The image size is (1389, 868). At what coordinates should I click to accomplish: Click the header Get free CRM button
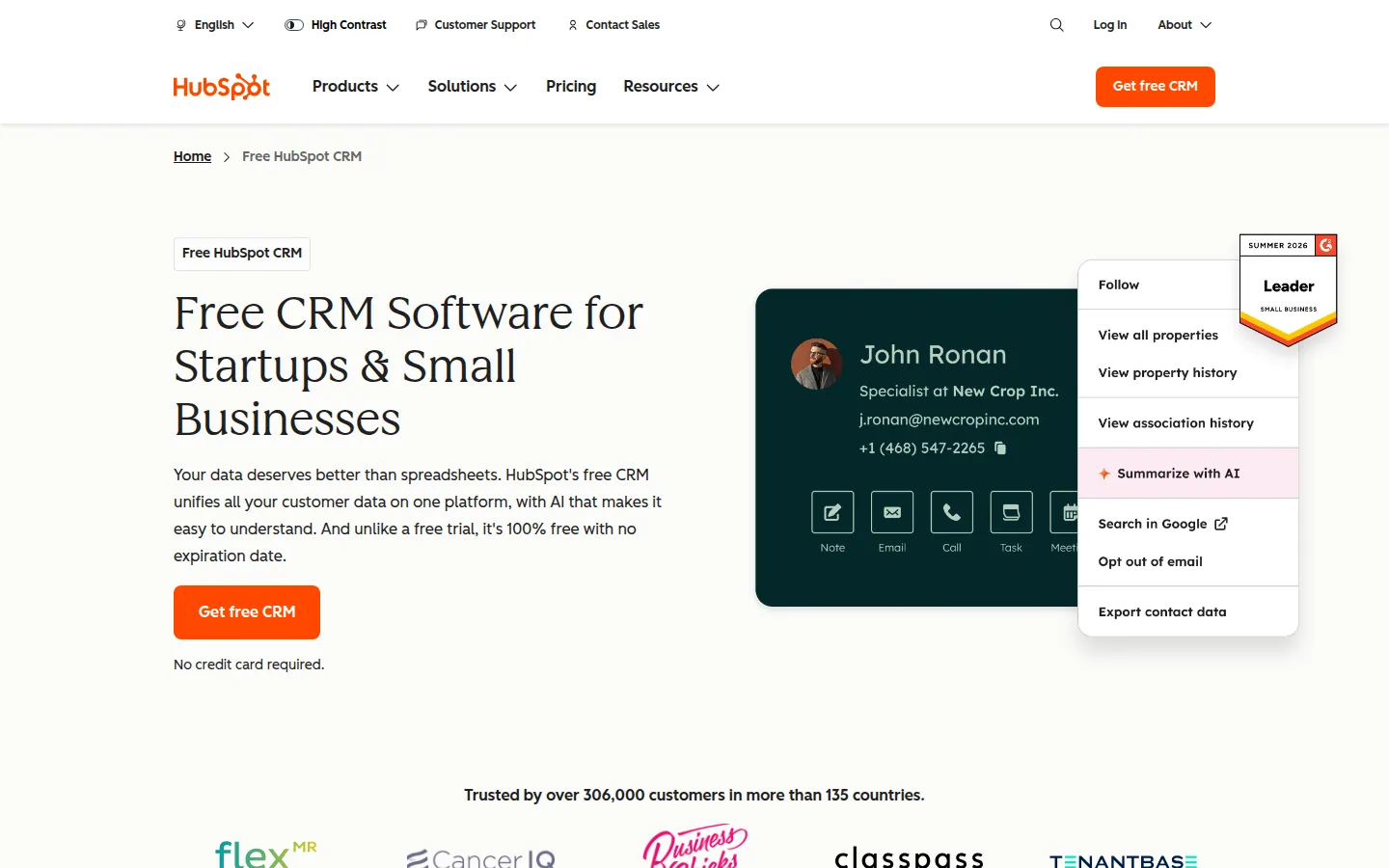click(x=1156, y=87)
